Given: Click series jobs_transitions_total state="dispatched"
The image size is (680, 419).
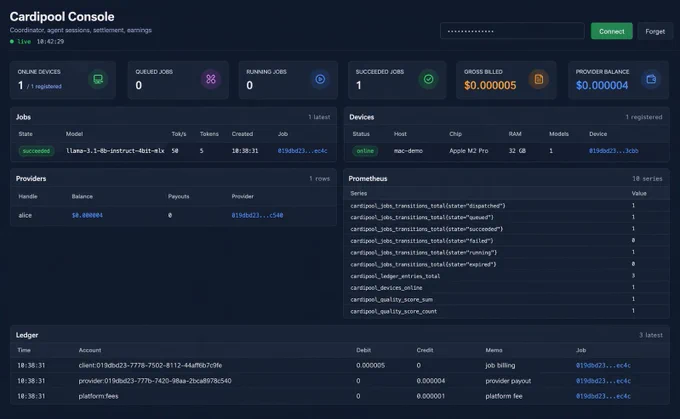Looking at the screenshot, I should [428, 206].
